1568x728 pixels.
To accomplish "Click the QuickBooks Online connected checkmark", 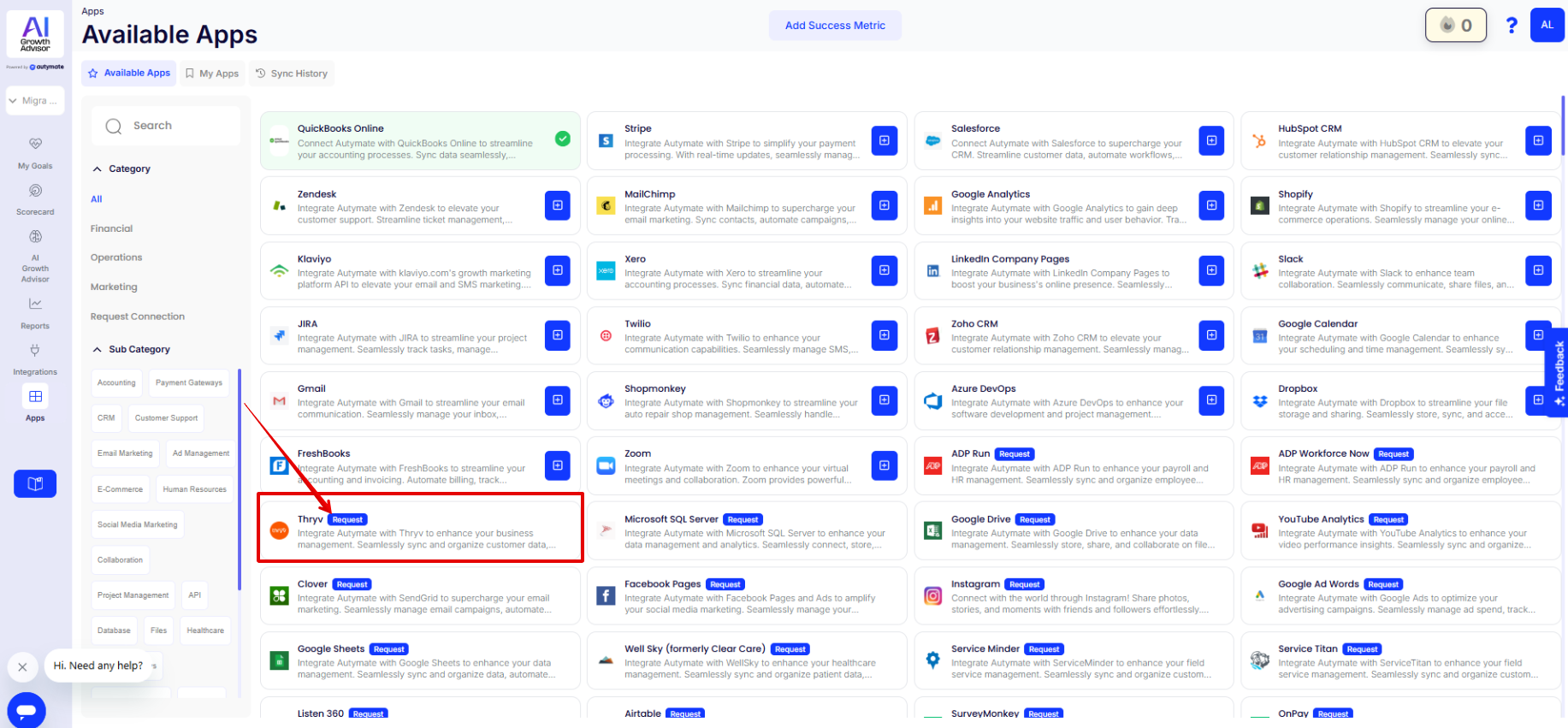I will tap(563, 139).
